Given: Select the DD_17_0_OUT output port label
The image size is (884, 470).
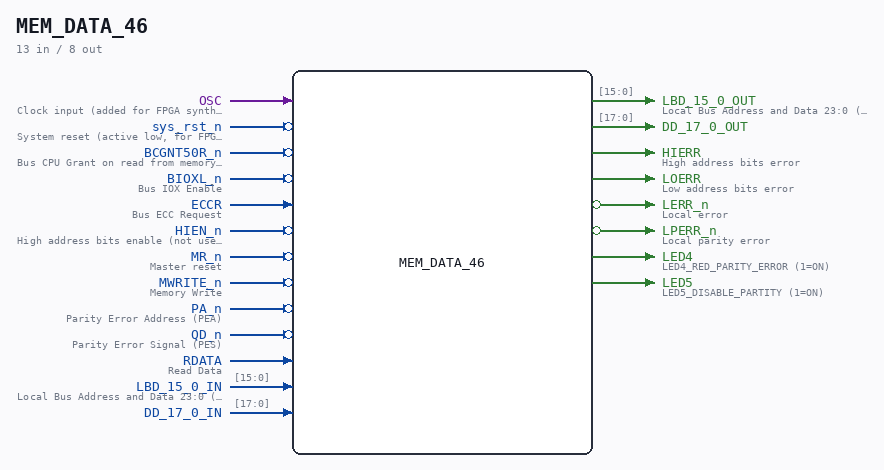Looking at the screenshot, I should click(x=705, y=127).
